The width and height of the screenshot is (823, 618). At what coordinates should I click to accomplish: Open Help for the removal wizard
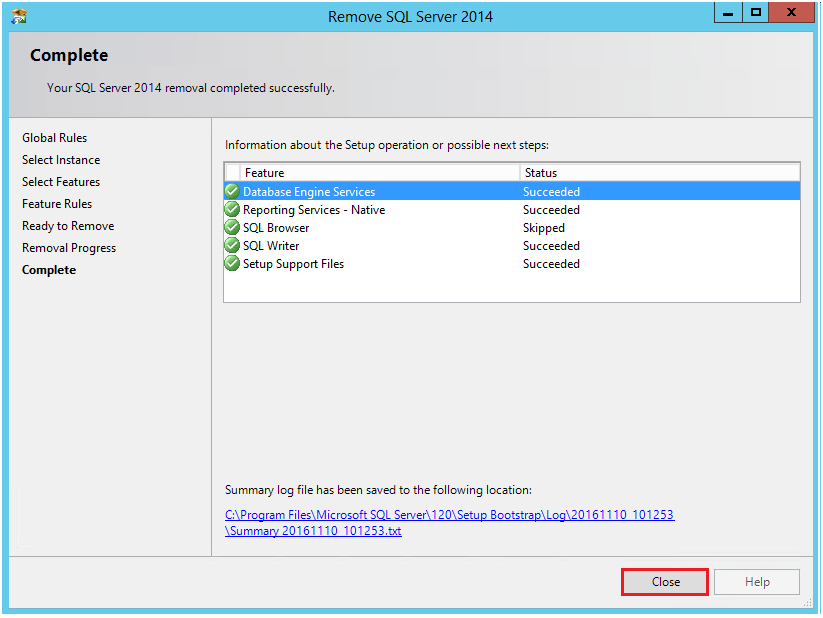(757, 582)
